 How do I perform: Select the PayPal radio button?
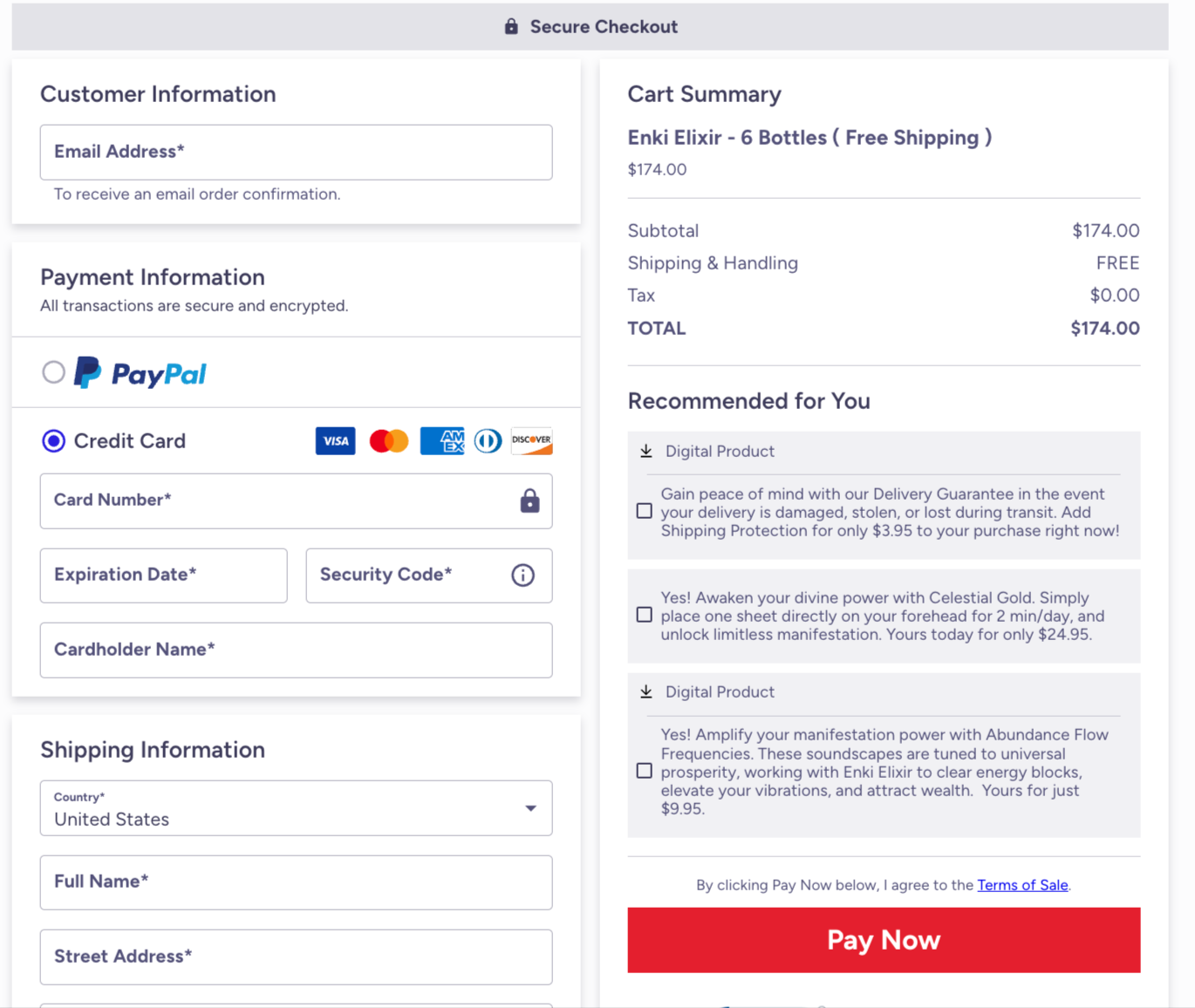tap(53, 372)
